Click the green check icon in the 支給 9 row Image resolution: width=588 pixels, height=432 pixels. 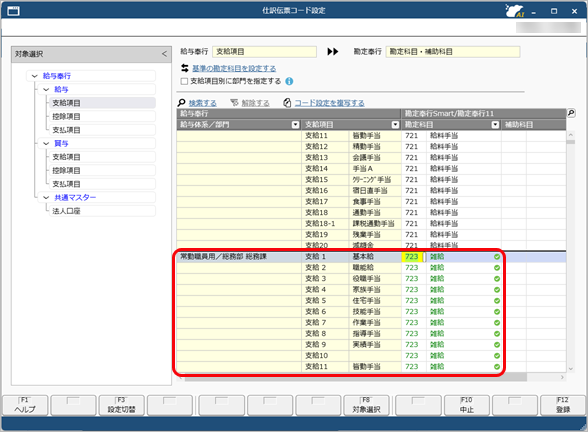click(497, 345)
